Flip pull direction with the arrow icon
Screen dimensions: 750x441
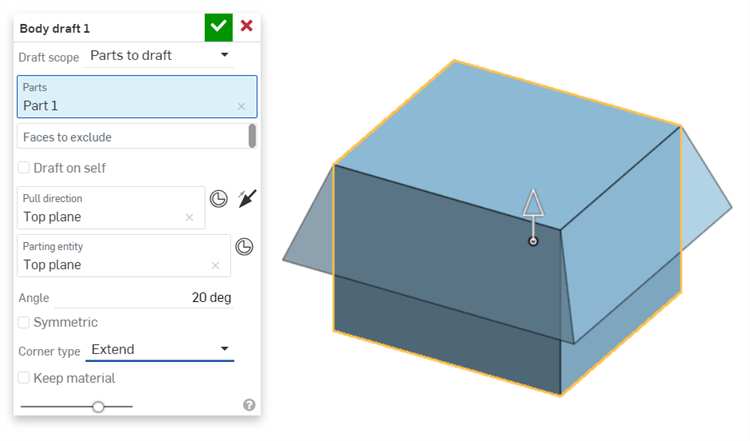(x=247, y=198)
